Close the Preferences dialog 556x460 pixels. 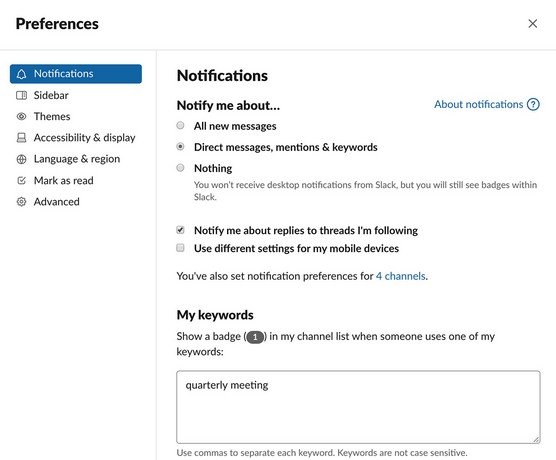(533, 24)
